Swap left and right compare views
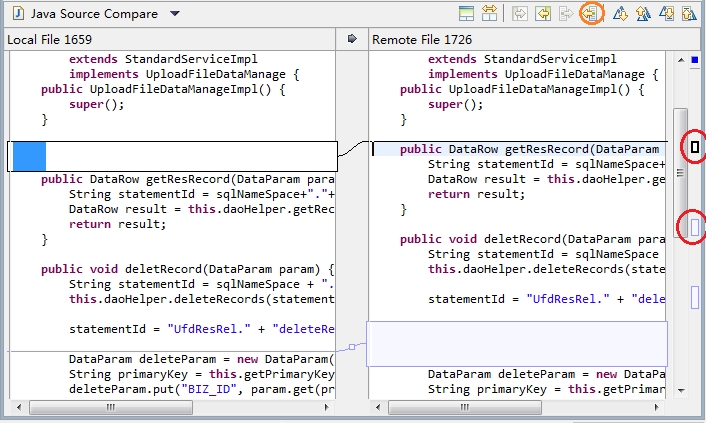The height and width of the screenshot is (423, 706). [489, 14]
